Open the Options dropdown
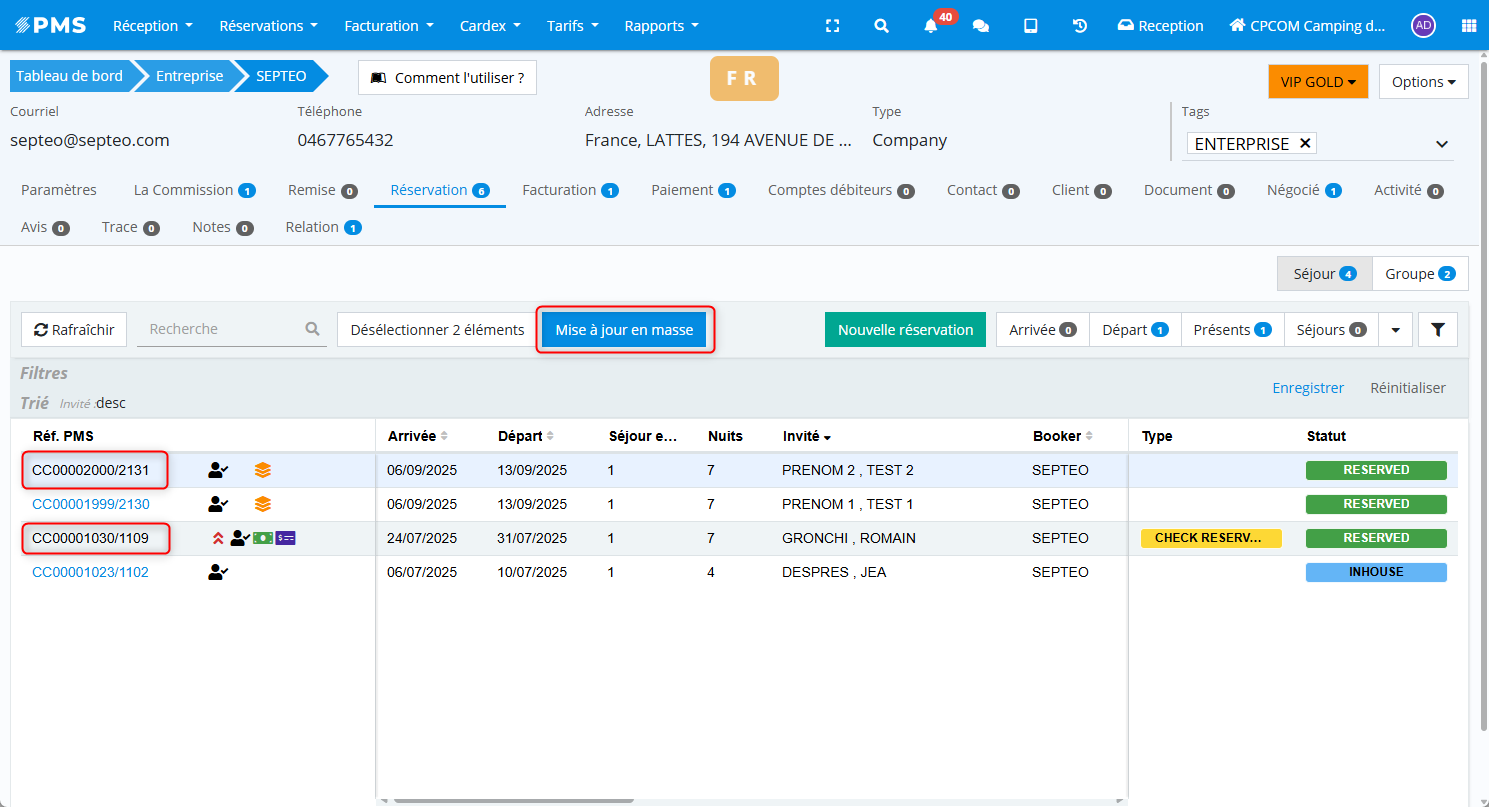 (x=1423, y=82)
